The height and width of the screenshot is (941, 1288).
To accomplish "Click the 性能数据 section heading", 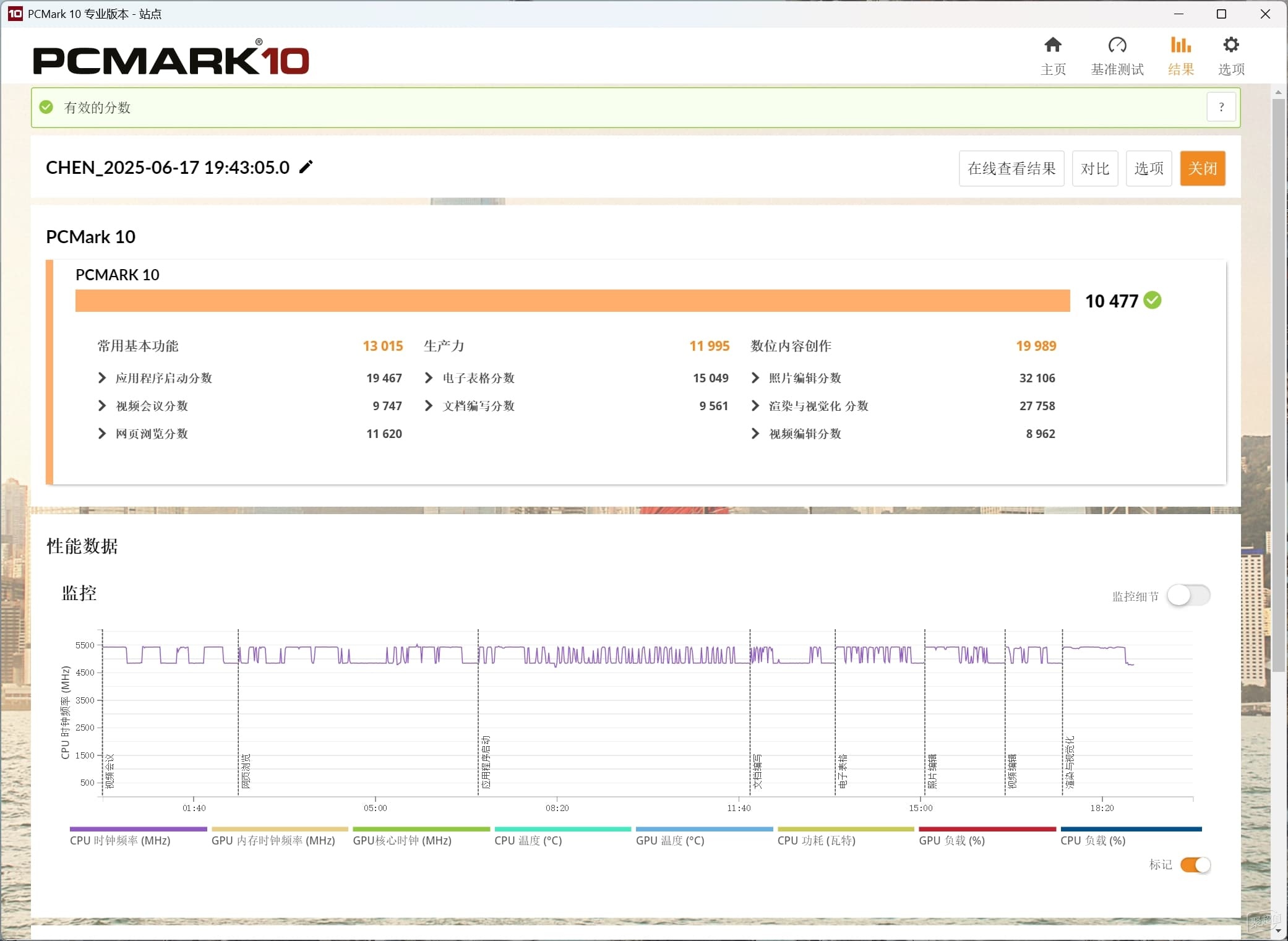I will pos(82,546).
